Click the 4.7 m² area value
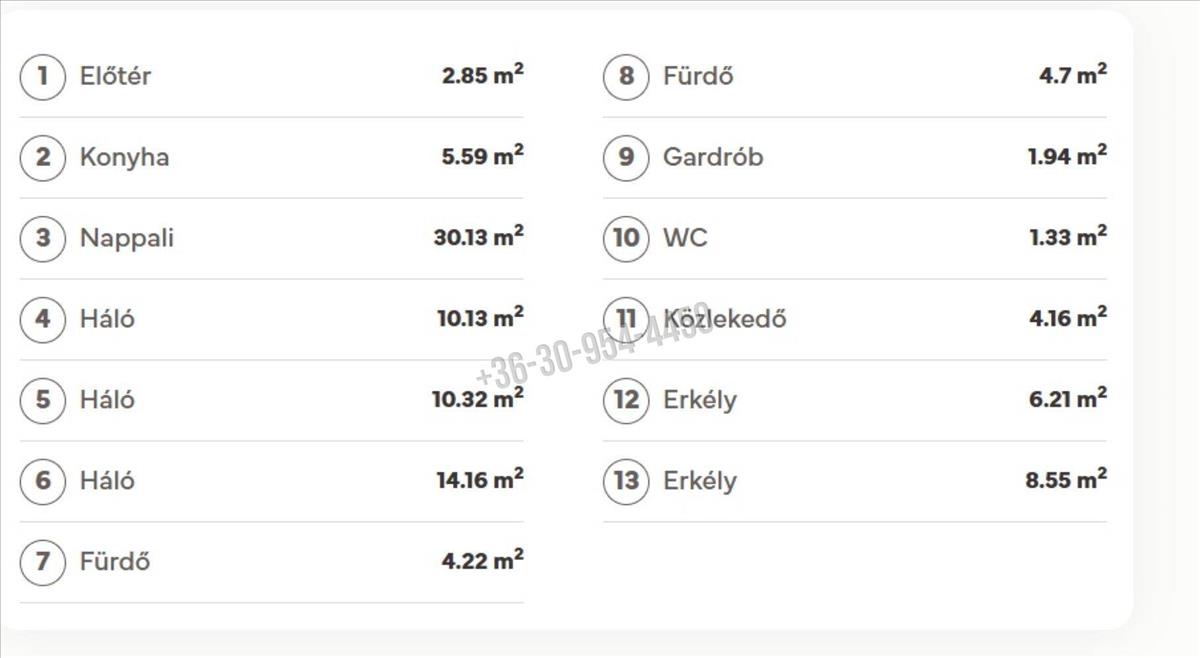 pos(1073,75)
